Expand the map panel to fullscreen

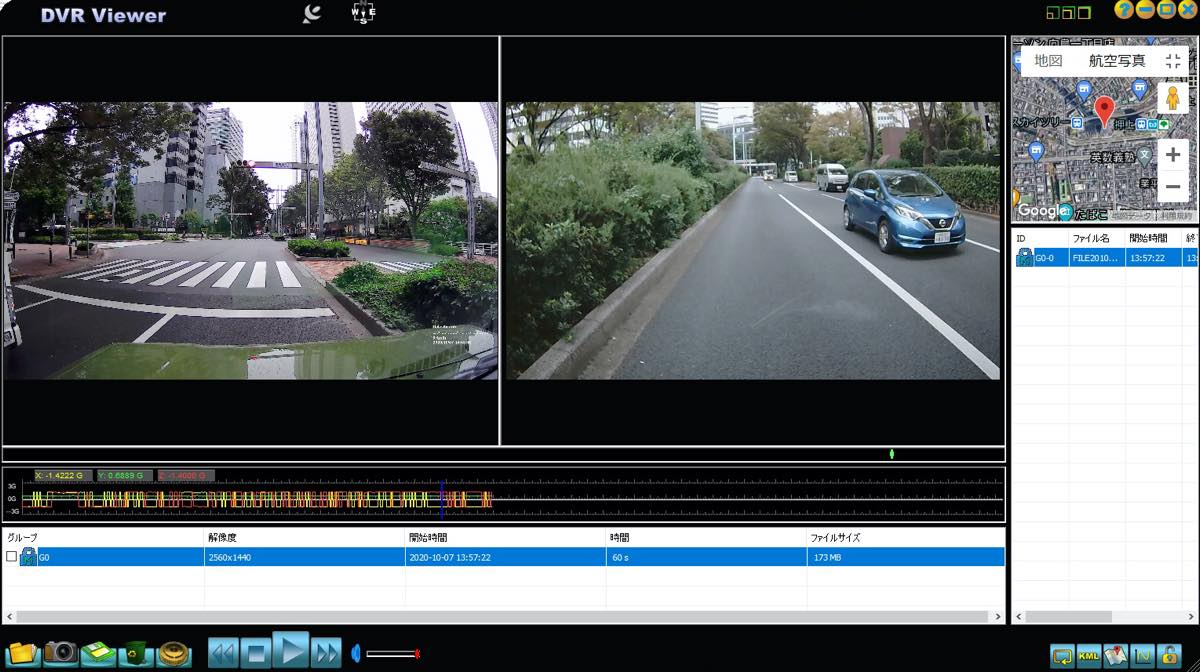point(1173,60)
